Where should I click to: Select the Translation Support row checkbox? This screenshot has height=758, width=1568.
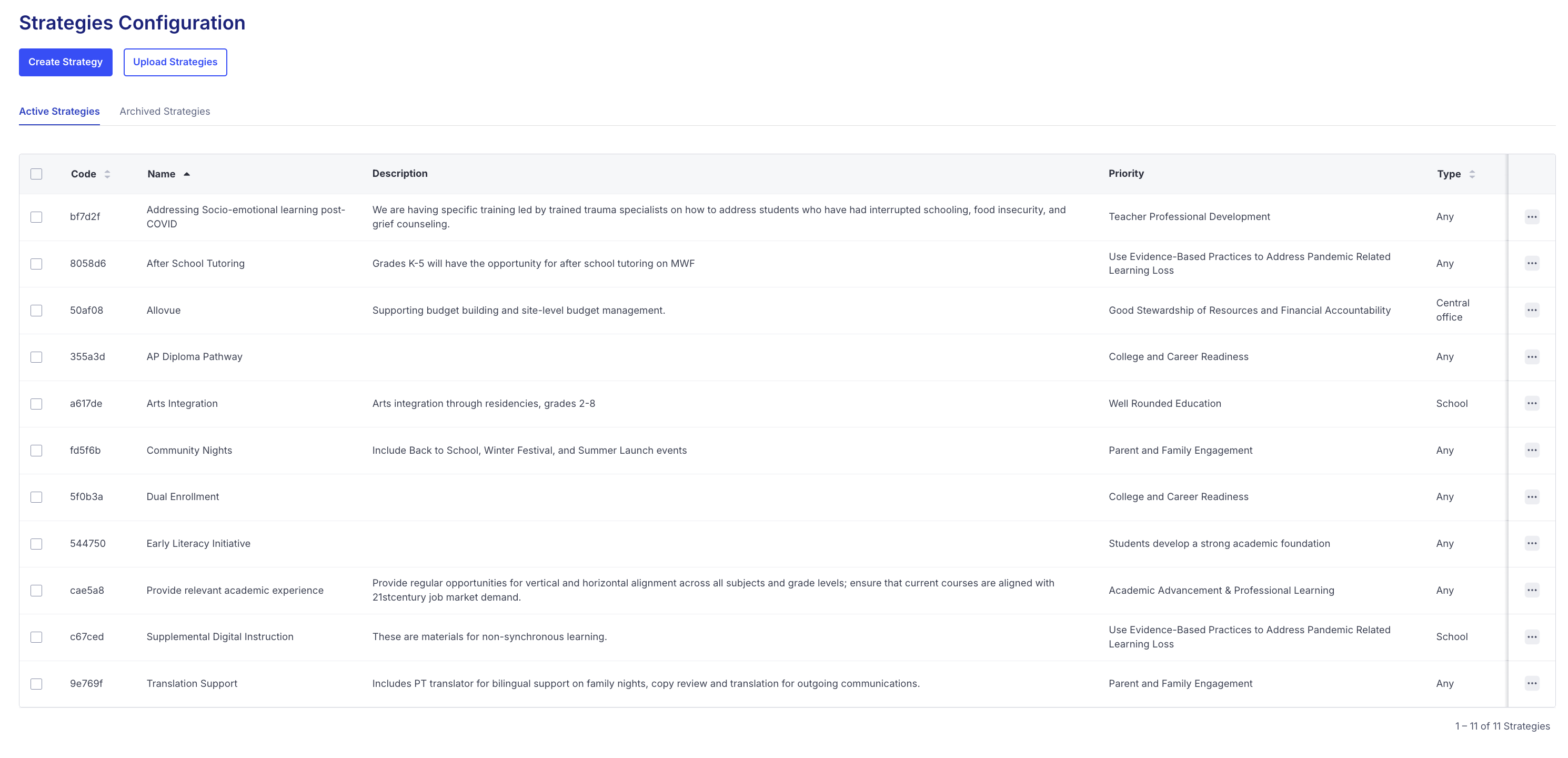pyautogui.click(x=36, y=684)
